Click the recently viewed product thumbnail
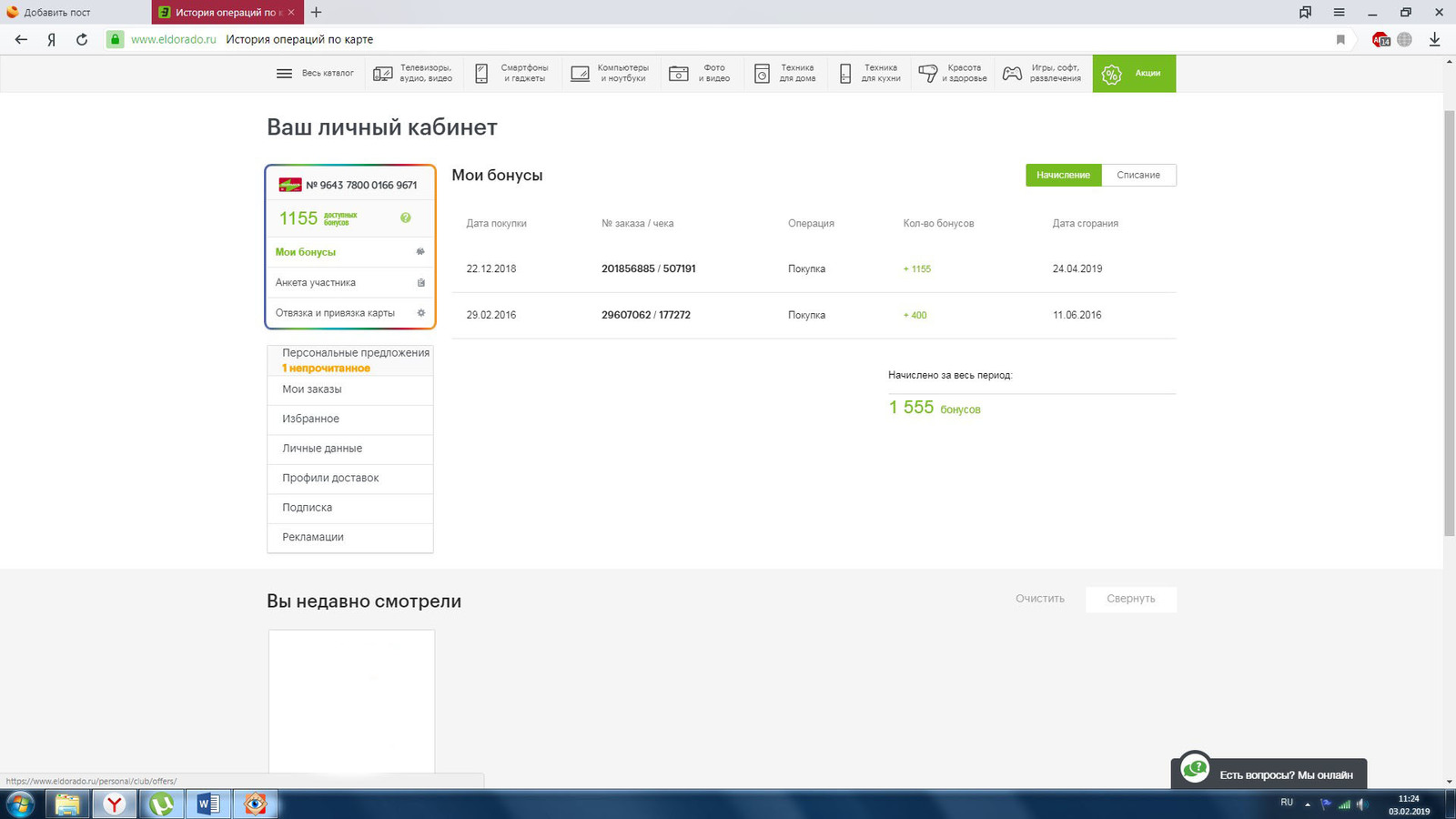Viewport: 1456px width, 819px height. (x=351, y=701)
